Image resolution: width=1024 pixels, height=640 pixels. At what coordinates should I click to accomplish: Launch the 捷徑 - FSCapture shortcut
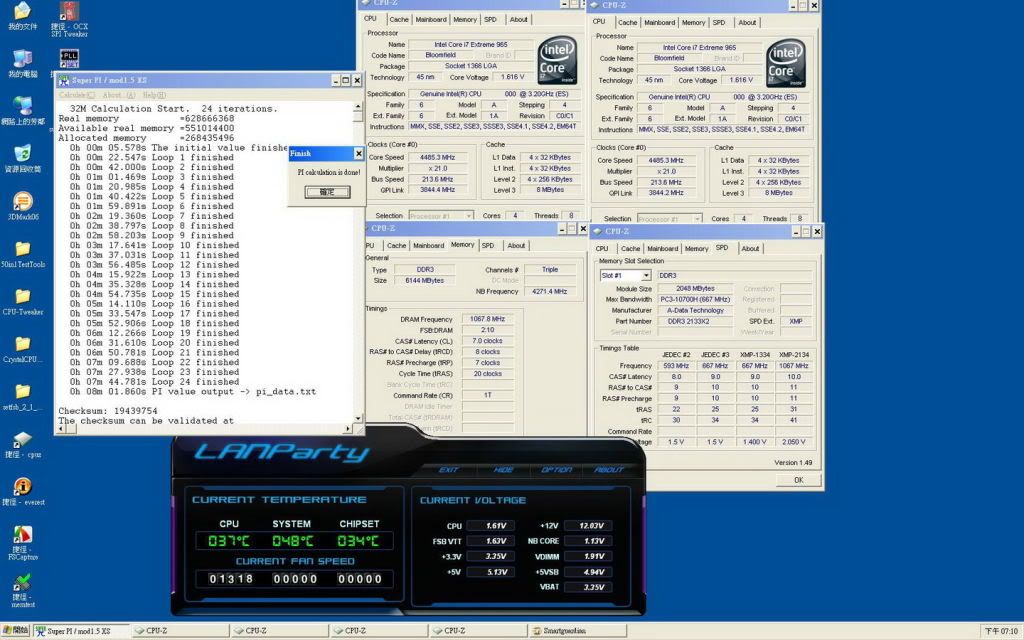tap(22, 543)
